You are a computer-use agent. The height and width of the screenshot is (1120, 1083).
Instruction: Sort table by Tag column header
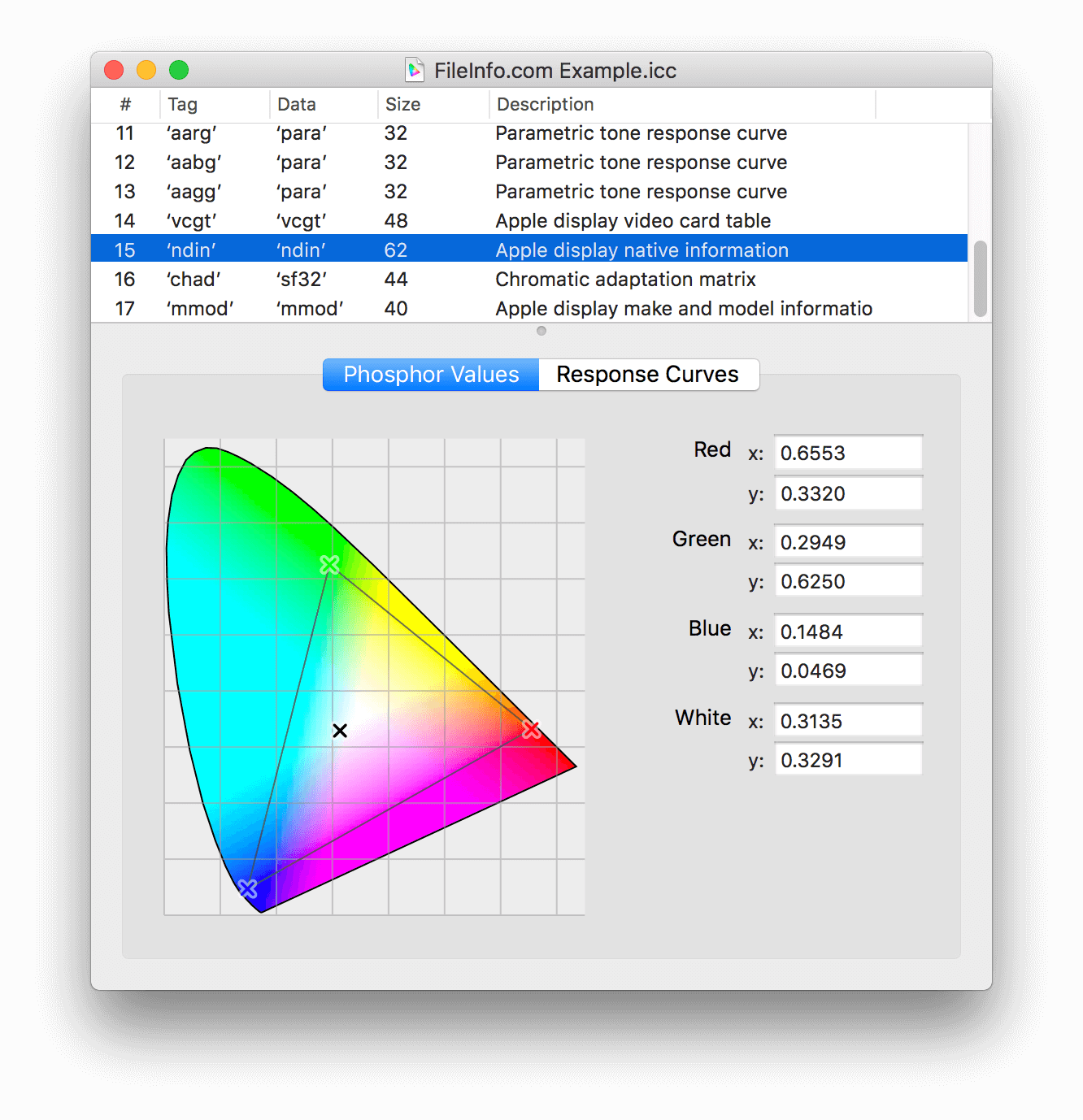coord(215,105)
